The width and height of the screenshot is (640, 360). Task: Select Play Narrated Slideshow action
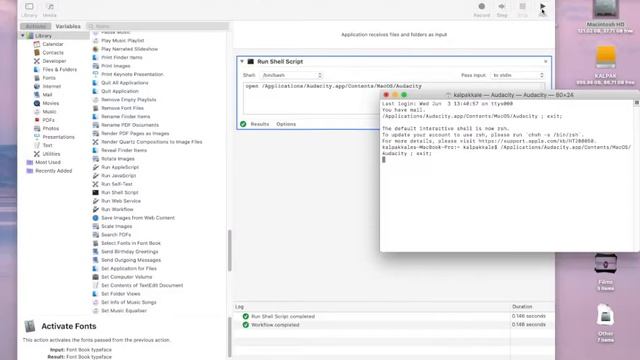pyautogui.click(x=129, y=49)
